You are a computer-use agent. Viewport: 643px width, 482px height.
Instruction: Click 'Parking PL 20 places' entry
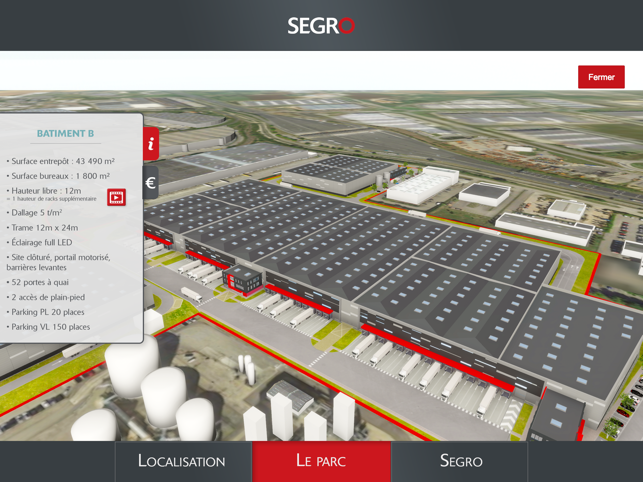[x=46, y=312]
